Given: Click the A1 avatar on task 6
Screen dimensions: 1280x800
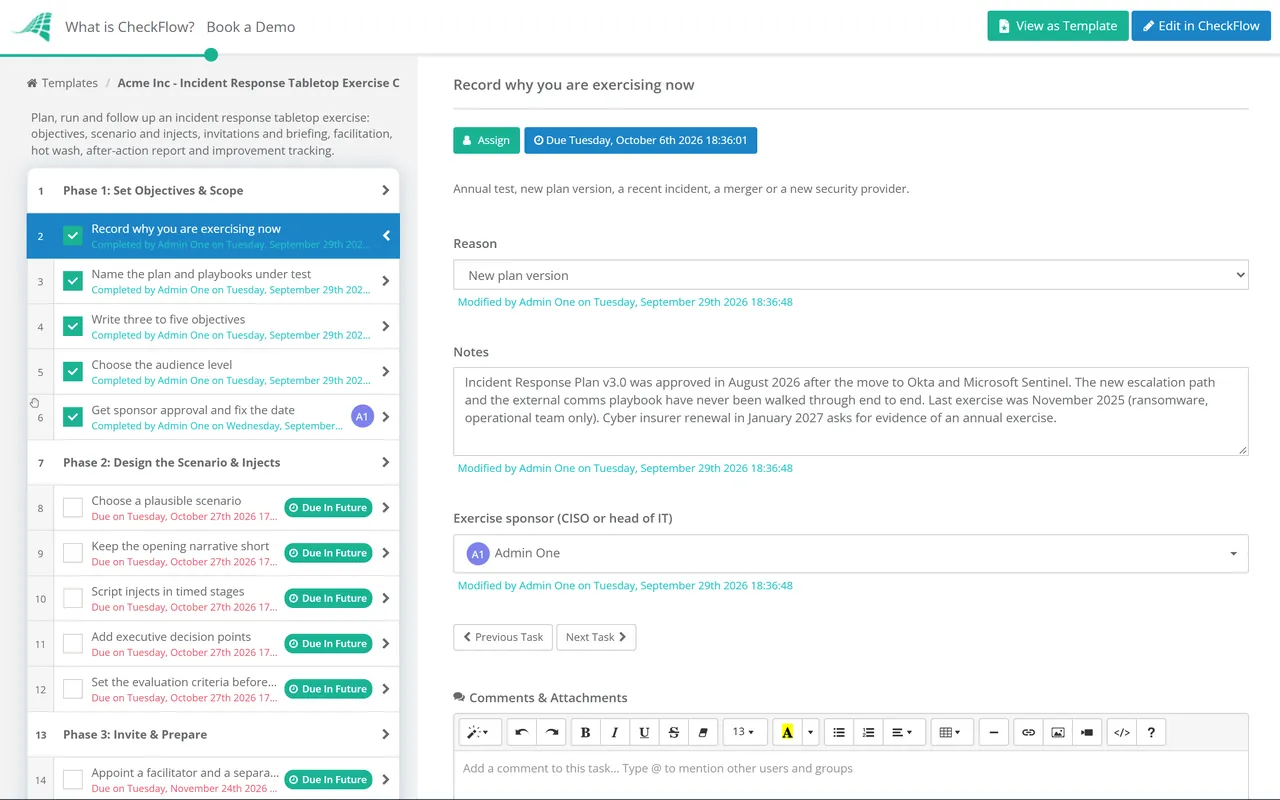Looking at the screenshot, I should click(x=362, y=417).
